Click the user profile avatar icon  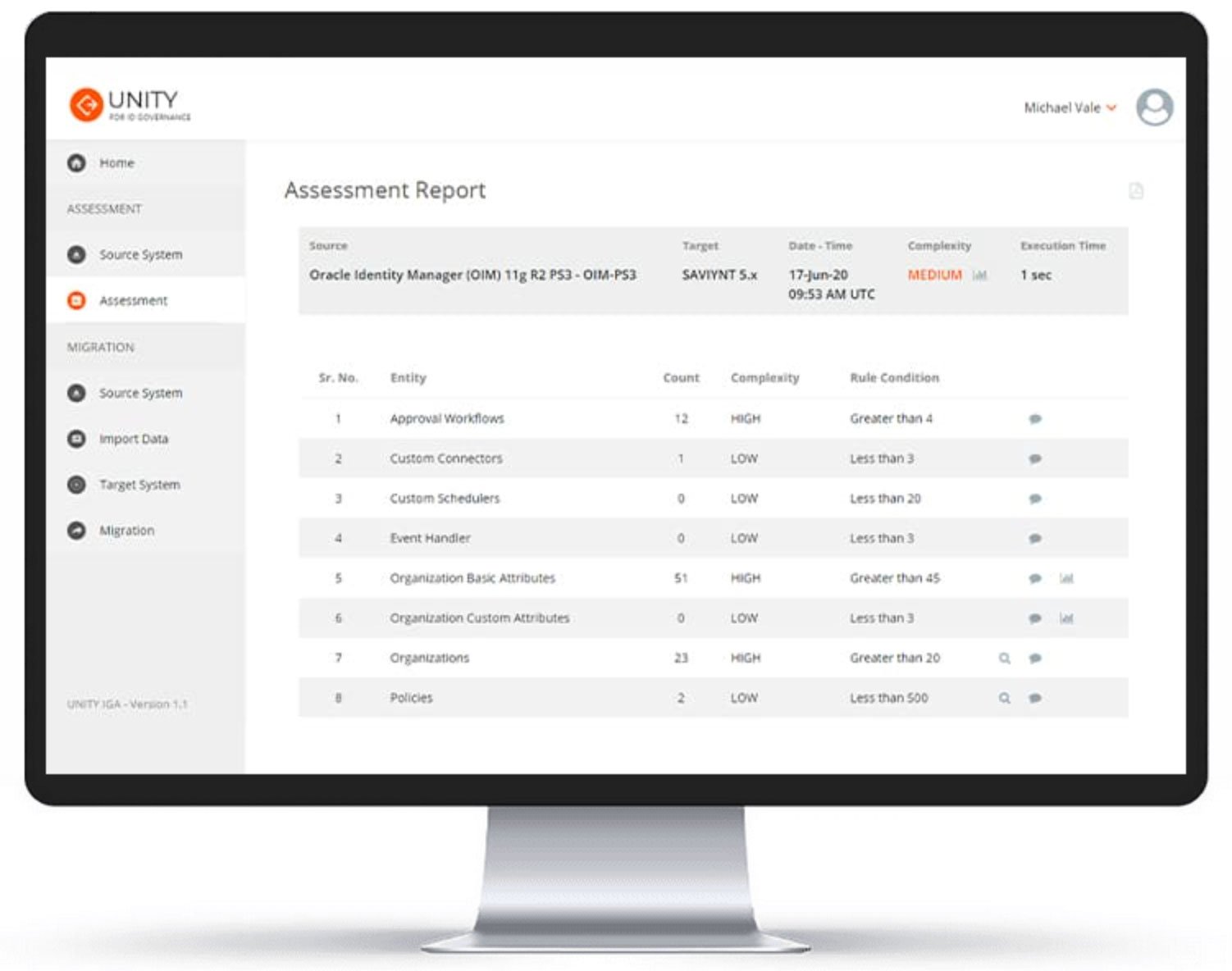coord(1154,107)
